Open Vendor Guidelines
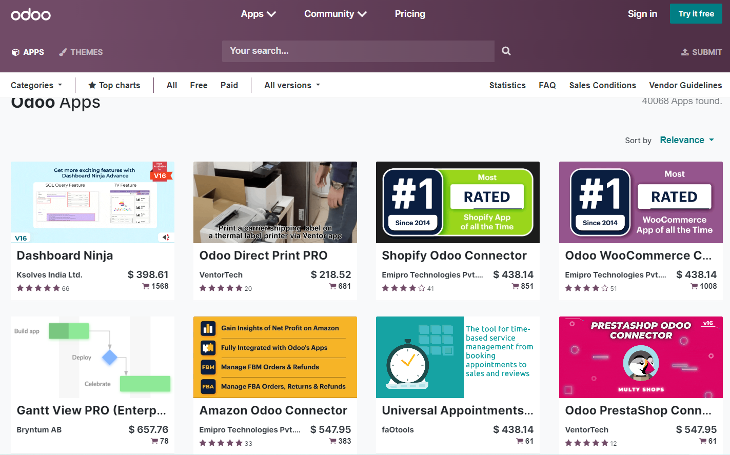 click(x=685, y=85)
